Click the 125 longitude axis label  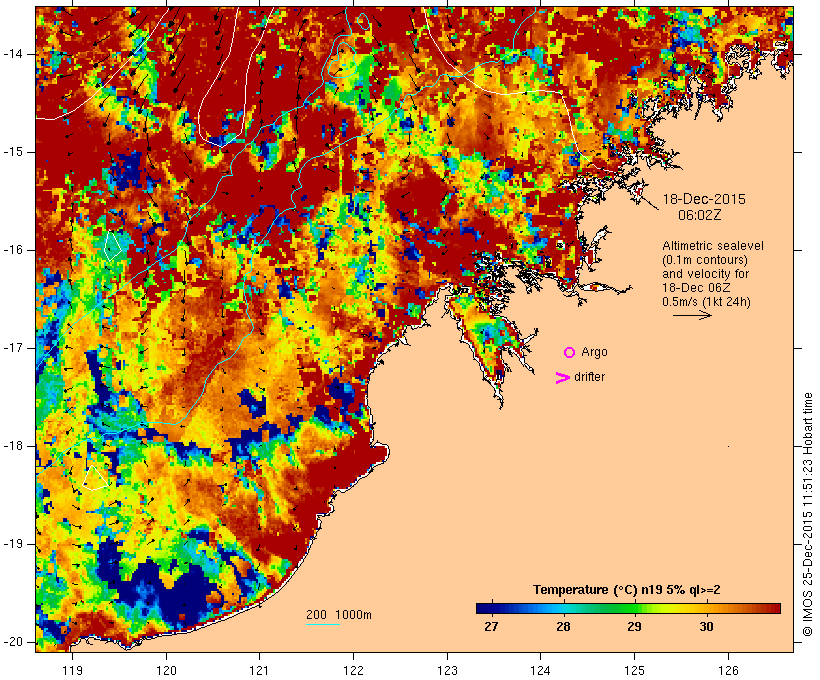(635, 671)
